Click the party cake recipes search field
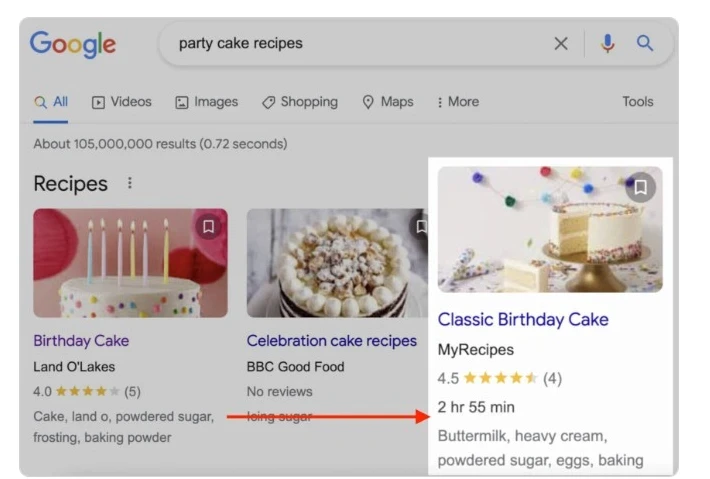The width and height of the screenshot is (710, 479). pyautogui.click(x=350, y=44)
